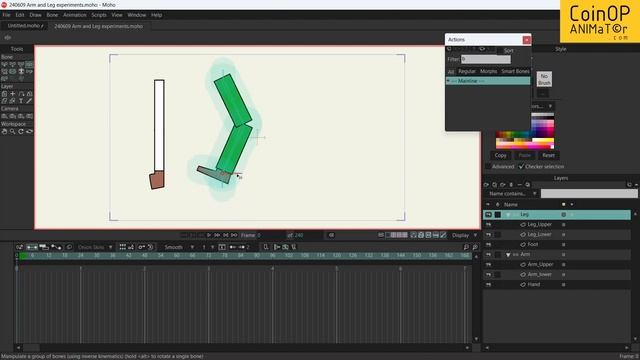
Task: Click the new layer icon in the Layers panel
Action: 486,185
